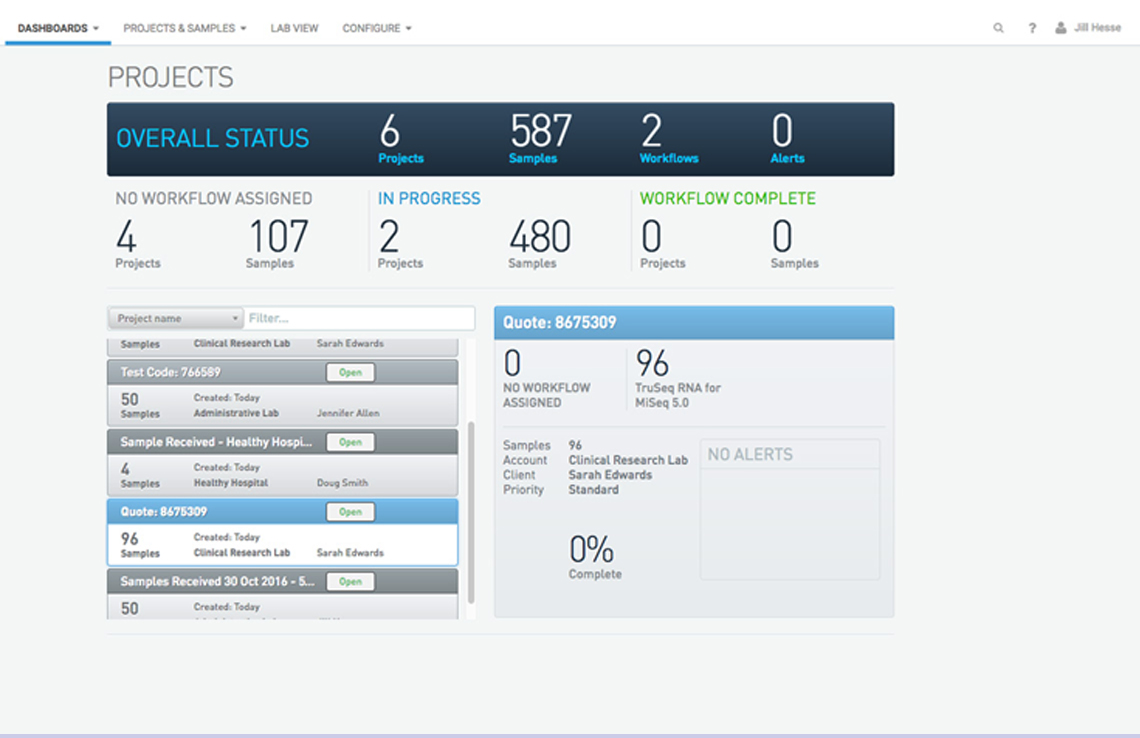Select the In Progress status heading
This screenshot has width=1140, height=738.
point(429,199)
